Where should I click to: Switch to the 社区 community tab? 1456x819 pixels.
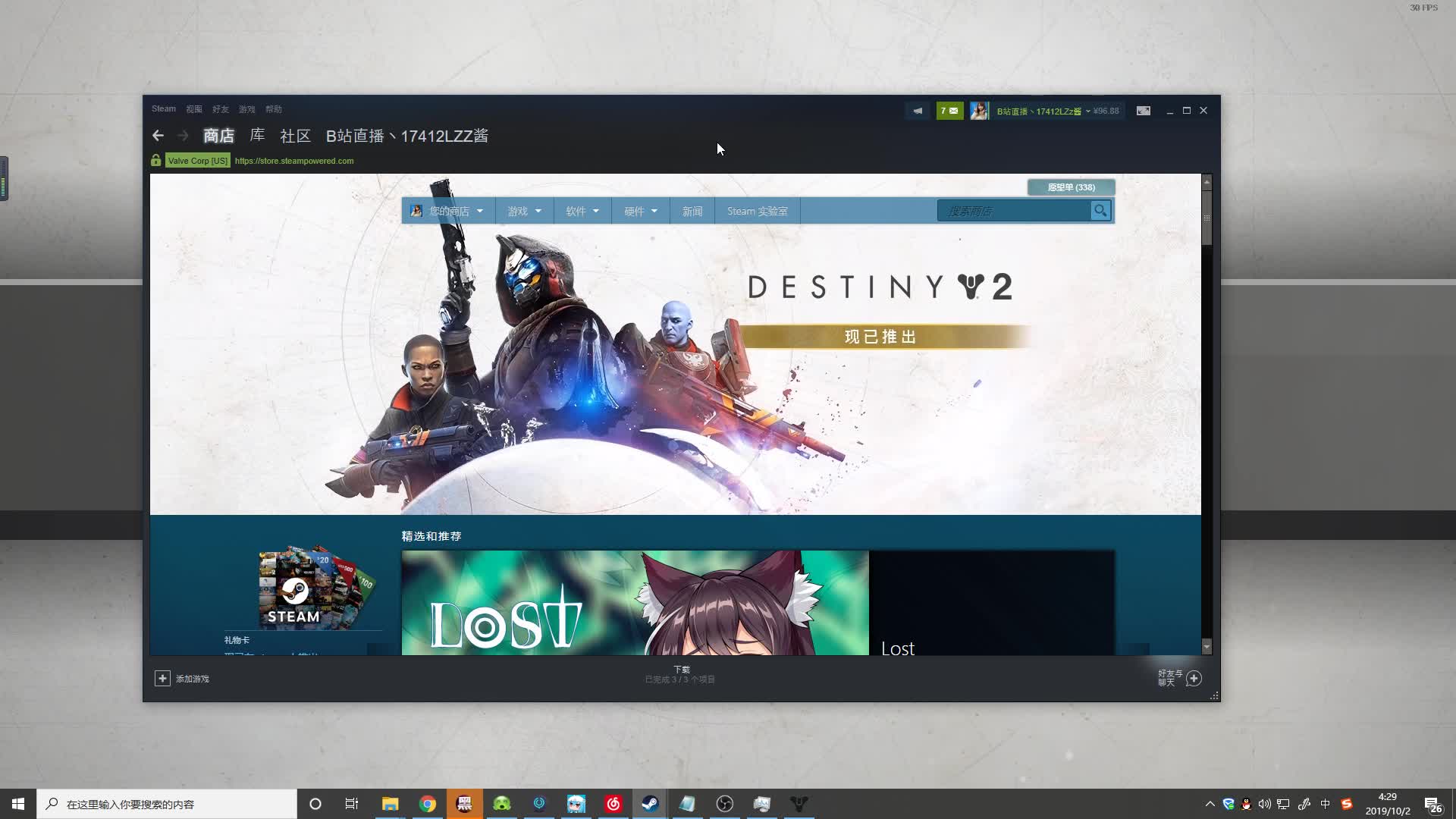(x=296, y=136)
